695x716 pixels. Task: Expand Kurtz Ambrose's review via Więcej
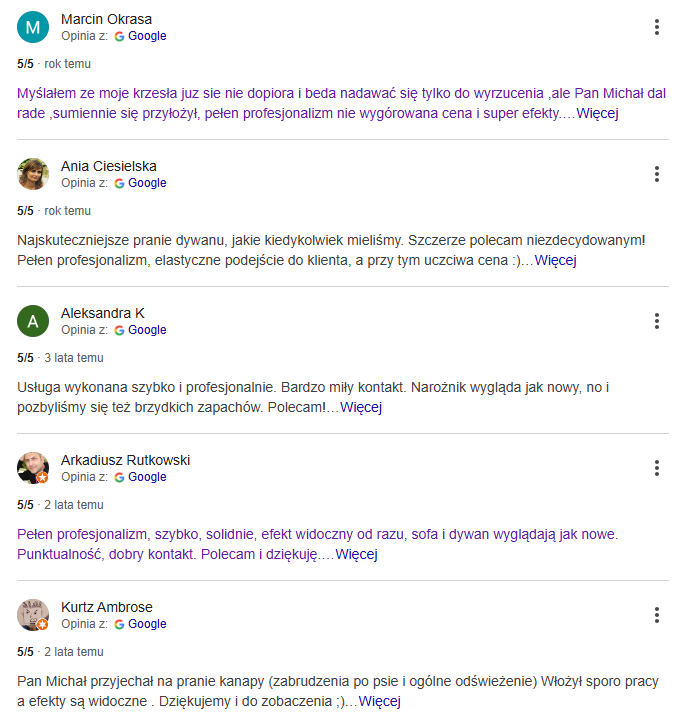[x=379, y=701]
